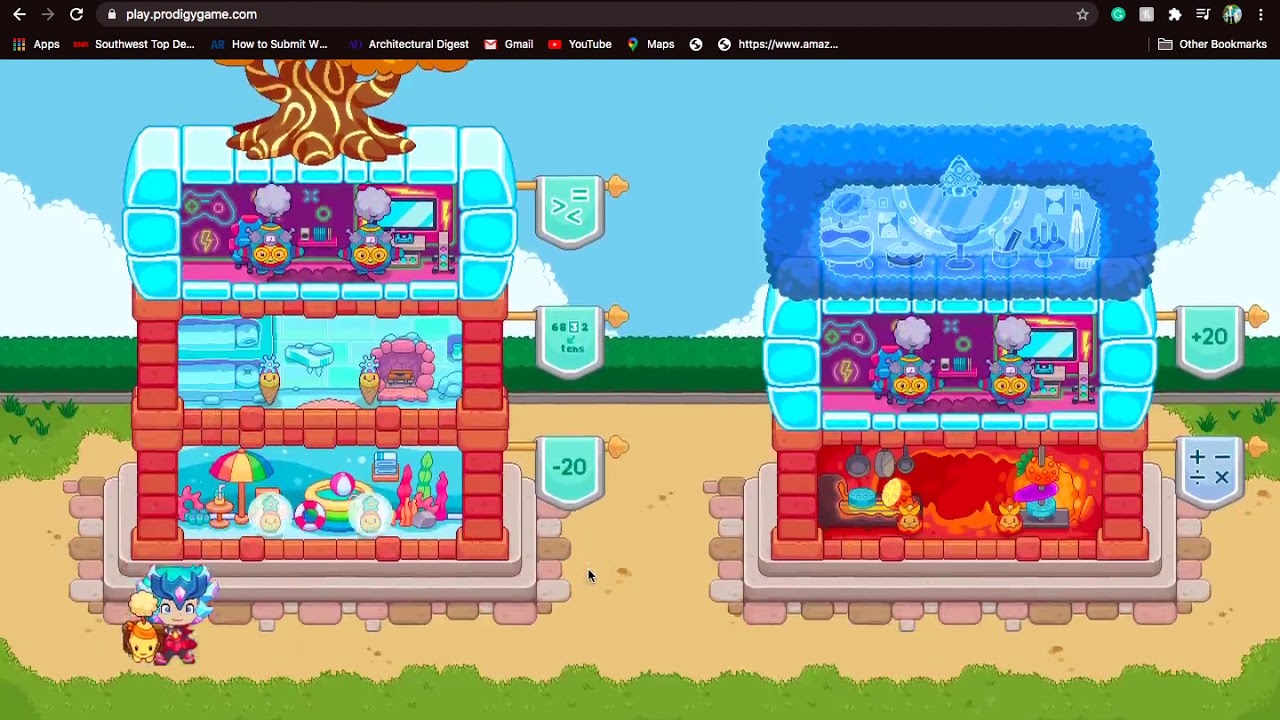Select the place value tens banner
Viewport: 1280px width, 720px height.
(x=570, y=341)
